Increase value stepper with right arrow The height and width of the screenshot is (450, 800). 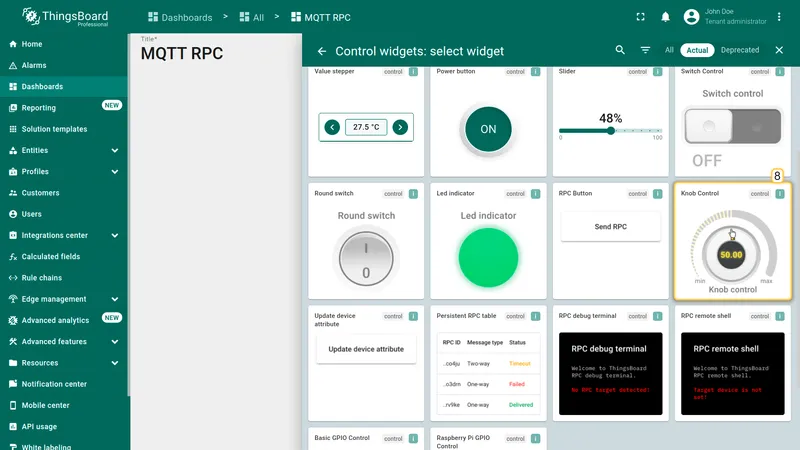point(400,127)
